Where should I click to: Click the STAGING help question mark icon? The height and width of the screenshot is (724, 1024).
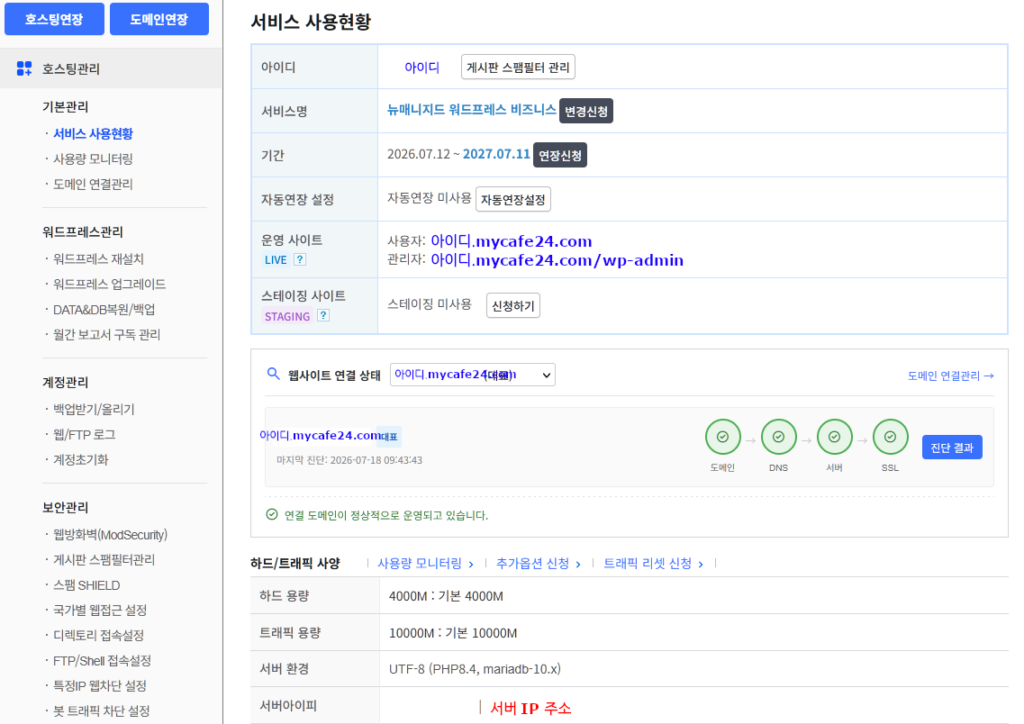(x=323, y=315)
